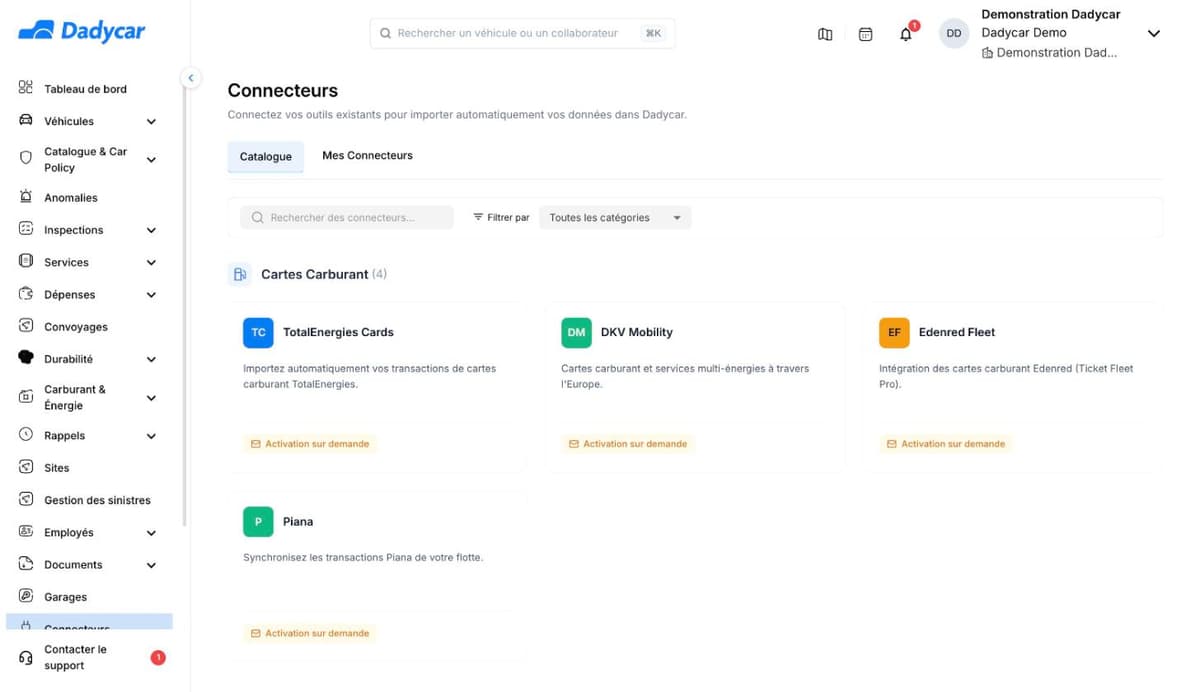Open the calendar icon in the header
1200x692 pixels.
[866, 34]
